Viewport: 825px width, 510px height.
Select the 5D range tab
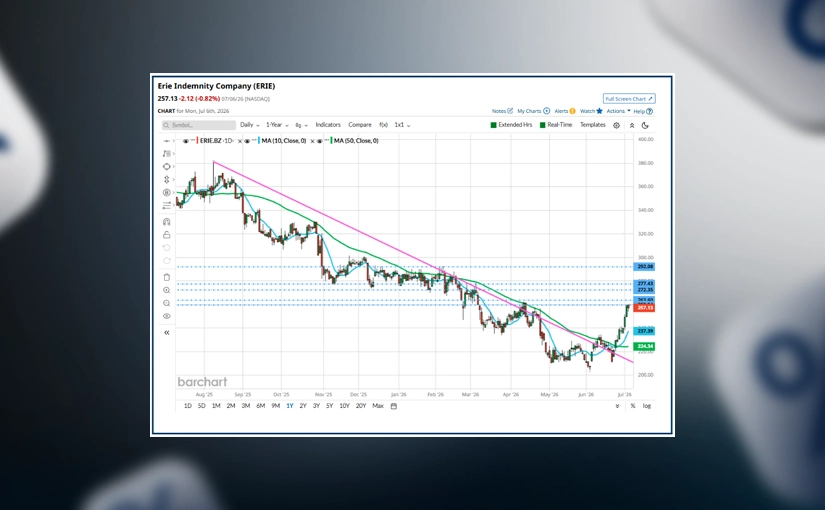[x=202, y=406]
